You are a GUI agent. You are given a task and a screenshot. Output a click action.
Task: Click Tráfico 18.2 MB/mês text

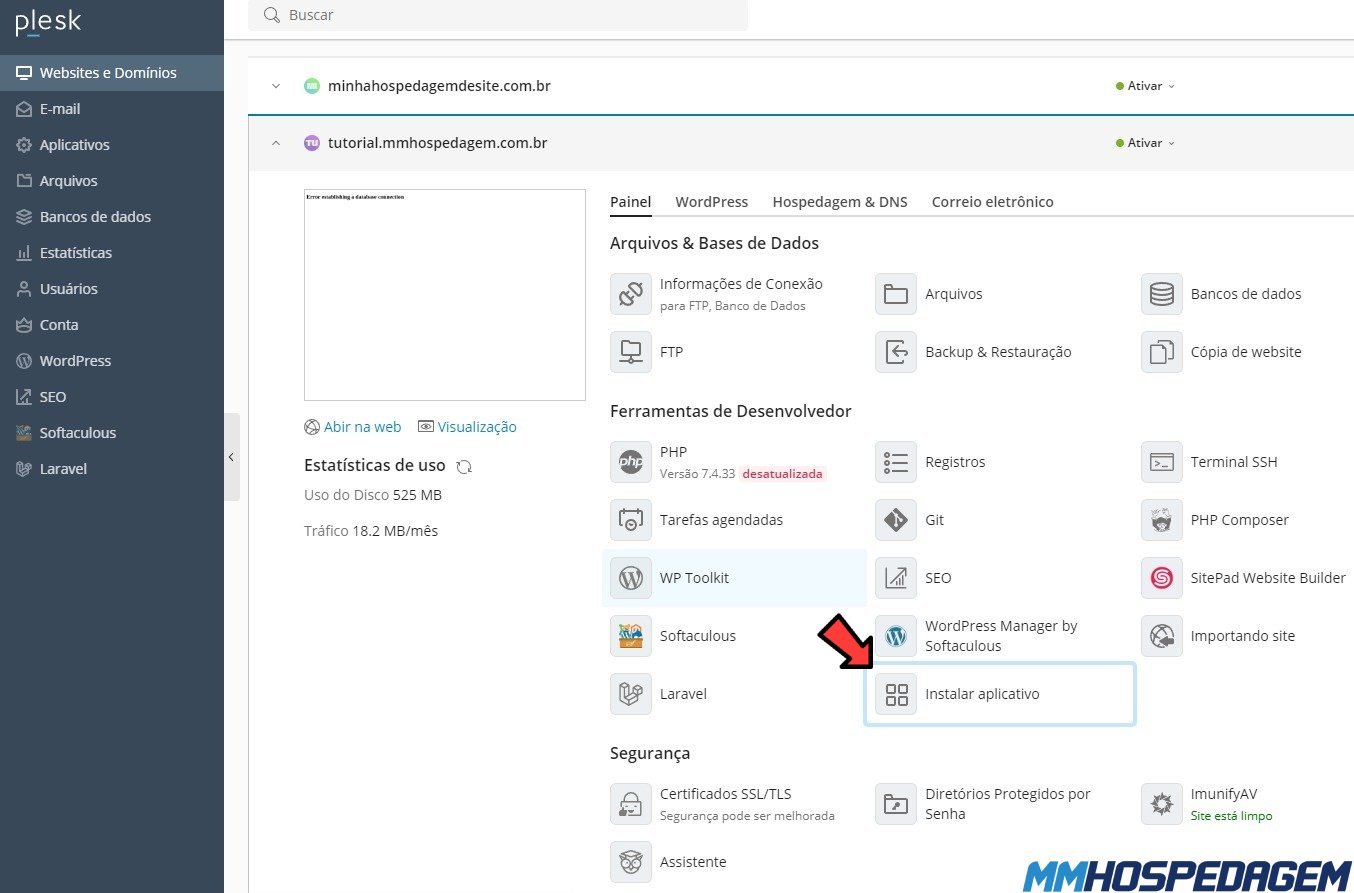click(371, 531)
